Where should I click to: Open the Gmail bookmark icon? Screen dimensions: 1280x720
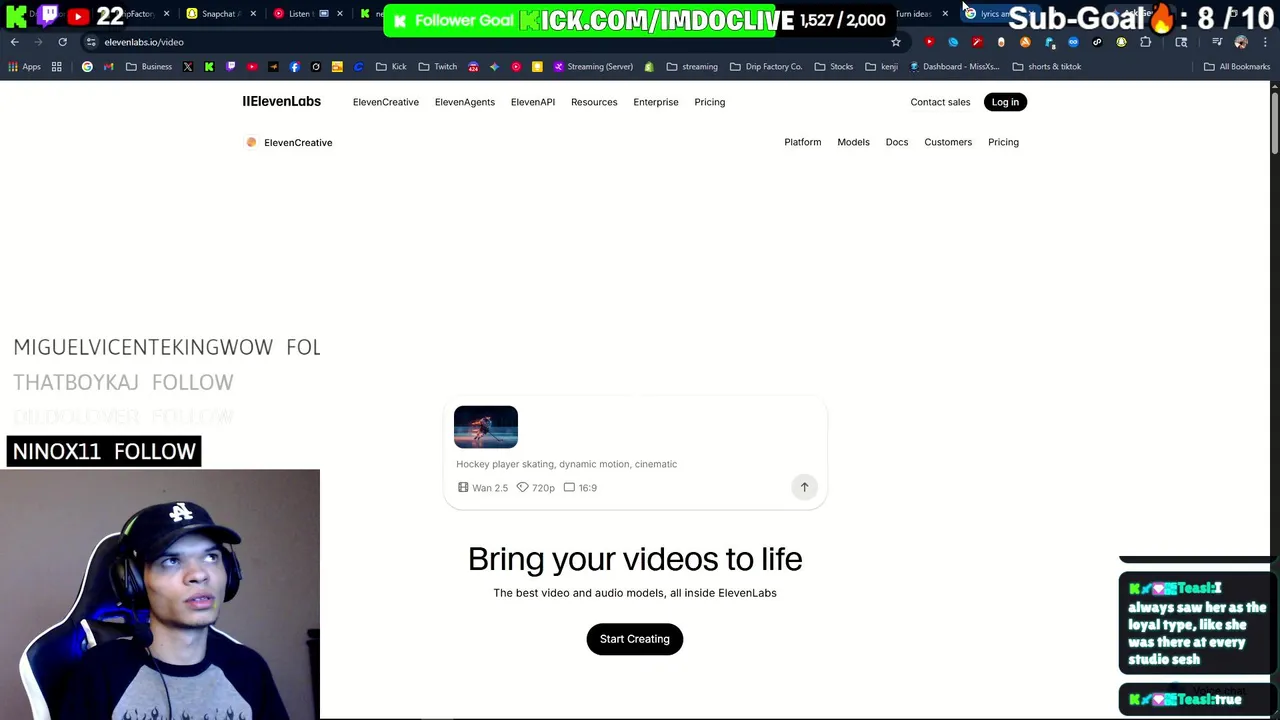click(x=108, y=67)
